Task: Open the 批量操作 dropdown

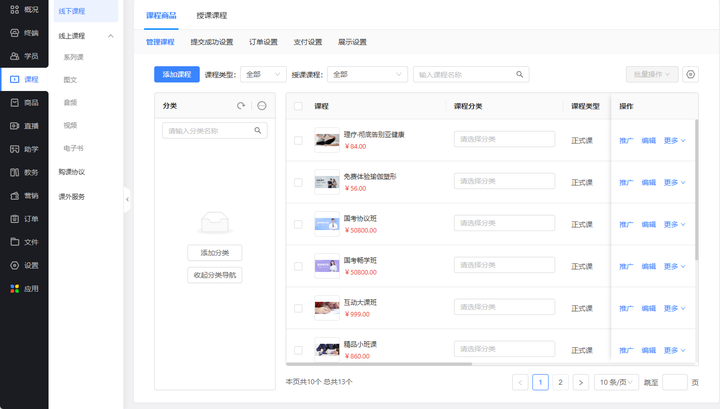Action: 652,75
